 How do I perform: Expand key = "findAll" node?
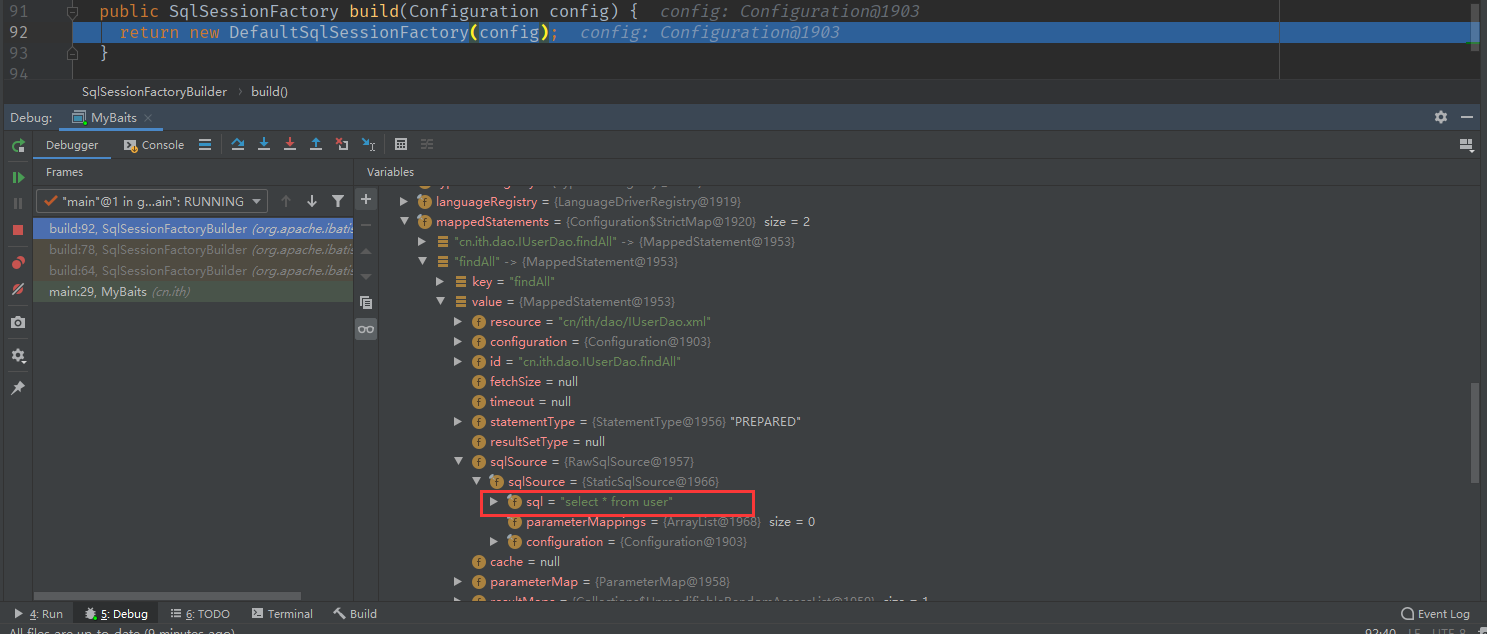pos(440,282)
